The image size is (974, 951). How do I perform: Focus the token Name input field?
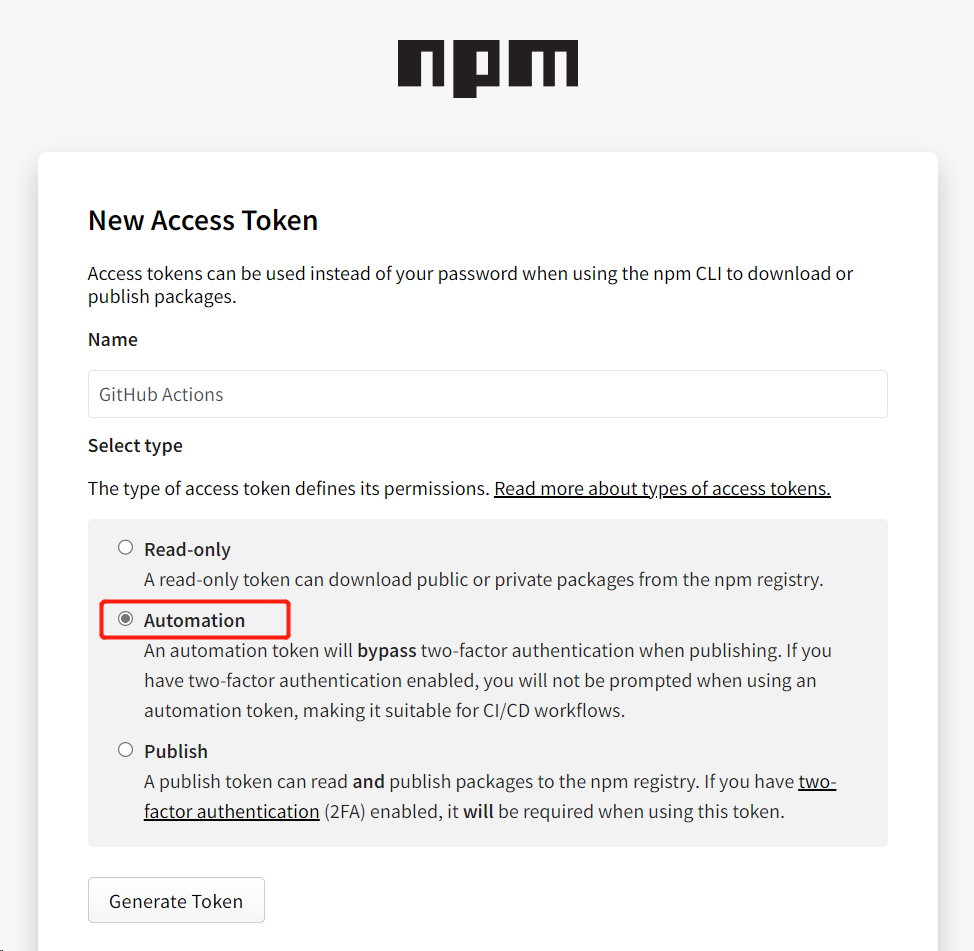coord(488,394)
